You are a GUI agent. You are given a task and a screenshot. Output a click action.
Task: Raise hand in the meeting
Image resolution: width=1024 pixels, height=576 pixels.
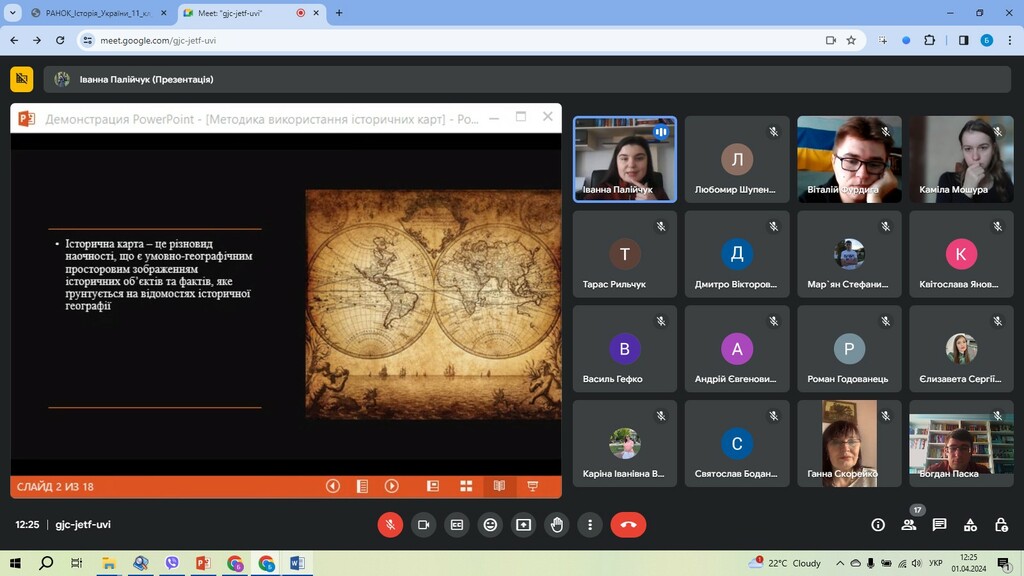coord(557,524)
